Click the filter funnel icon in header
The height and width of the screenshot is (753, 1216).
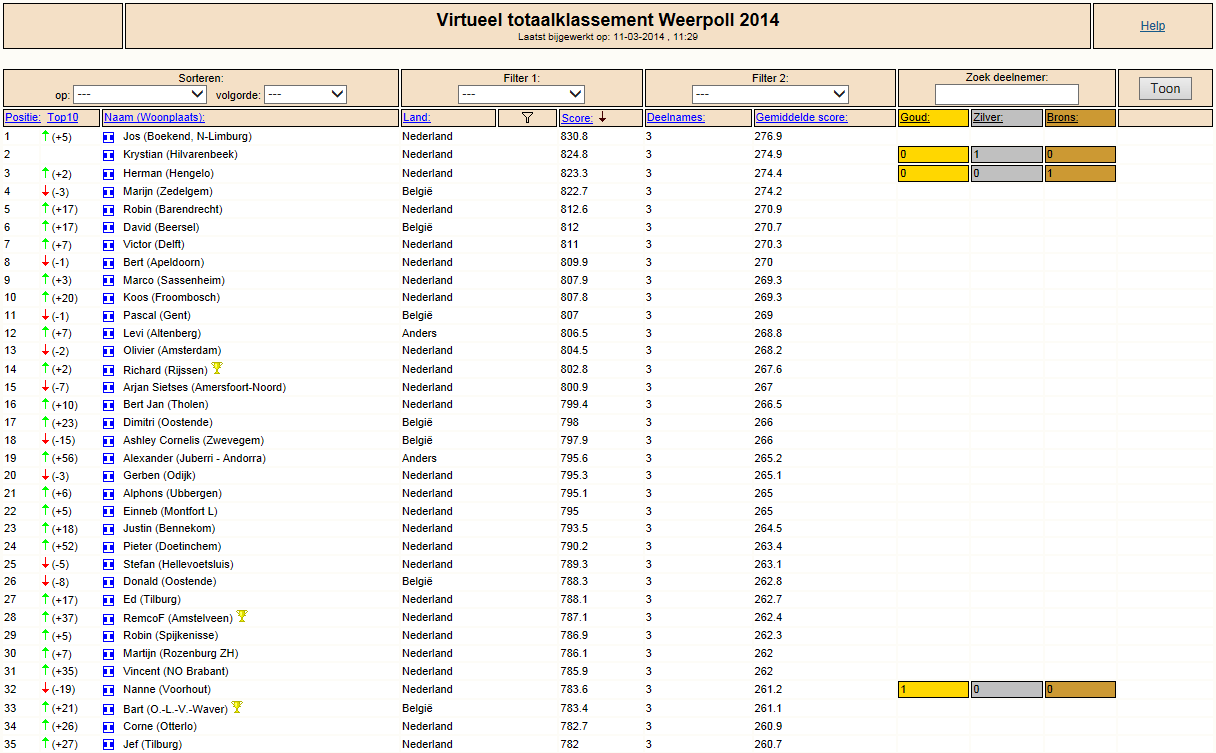(527, 118)
